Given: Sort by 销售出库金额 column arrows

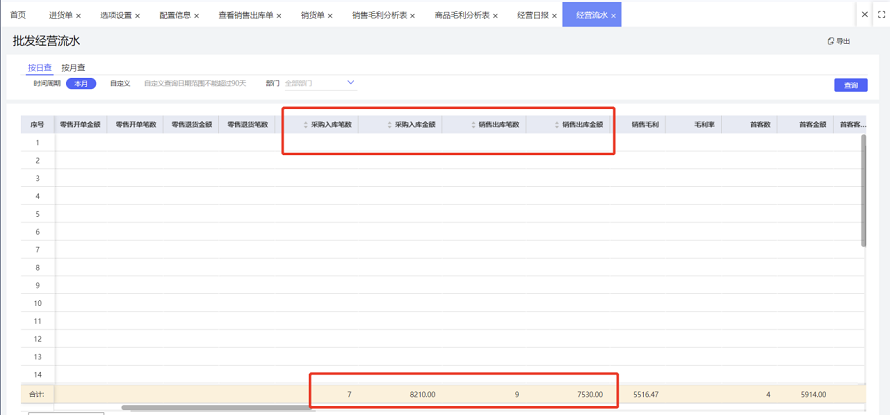Looking at the screenshot, I should tap(557, 125).
